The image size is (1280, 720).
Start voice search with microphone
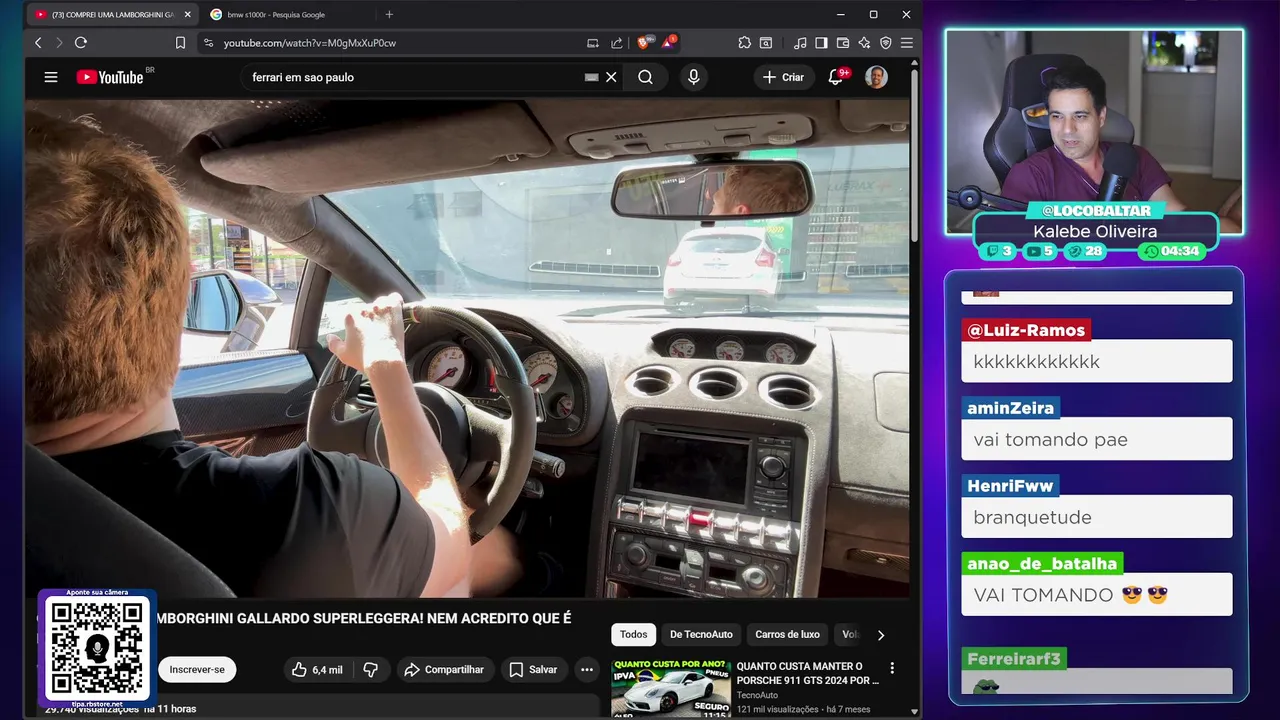pos(693,77)
